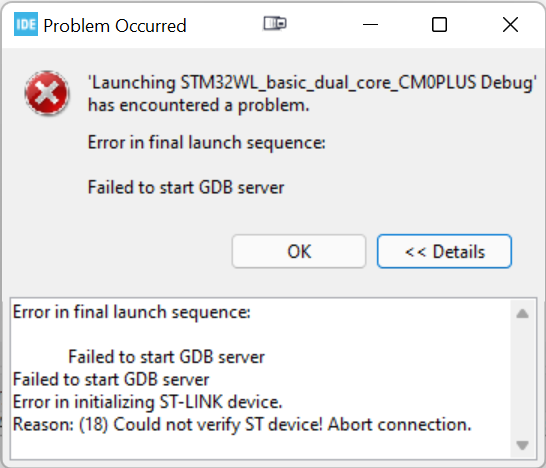Click the red error cross icon
The image size is (546, 468).
(47, 93)
